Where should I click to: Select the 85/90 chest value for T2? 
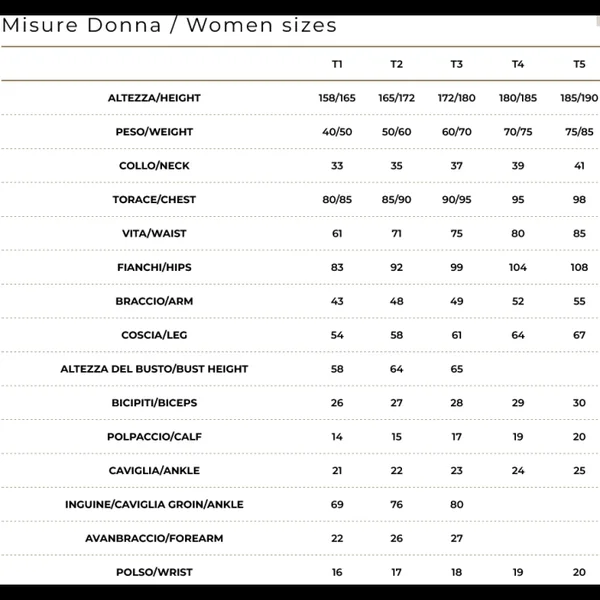point(397,200)
